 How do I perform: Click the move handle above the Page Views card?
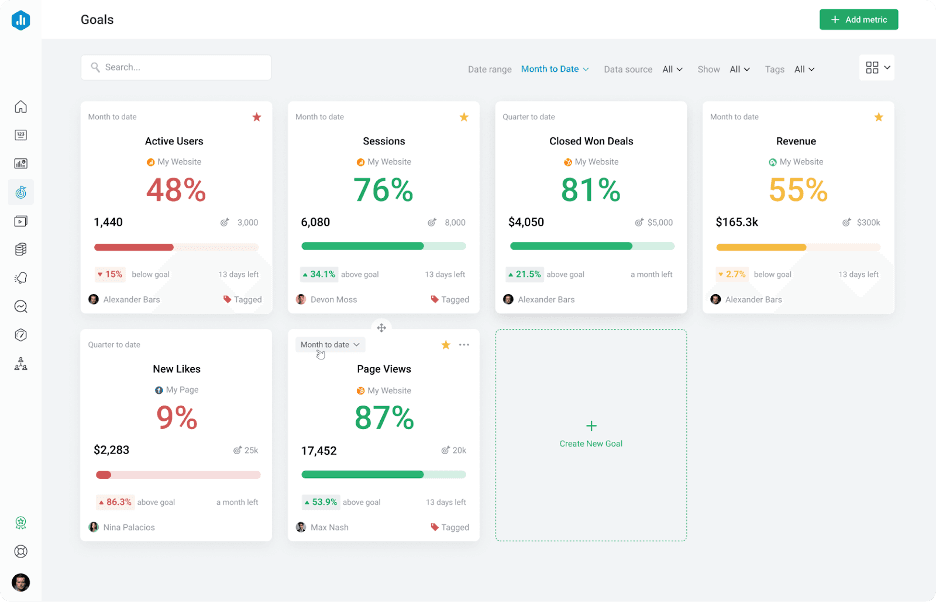pos(381,328)
